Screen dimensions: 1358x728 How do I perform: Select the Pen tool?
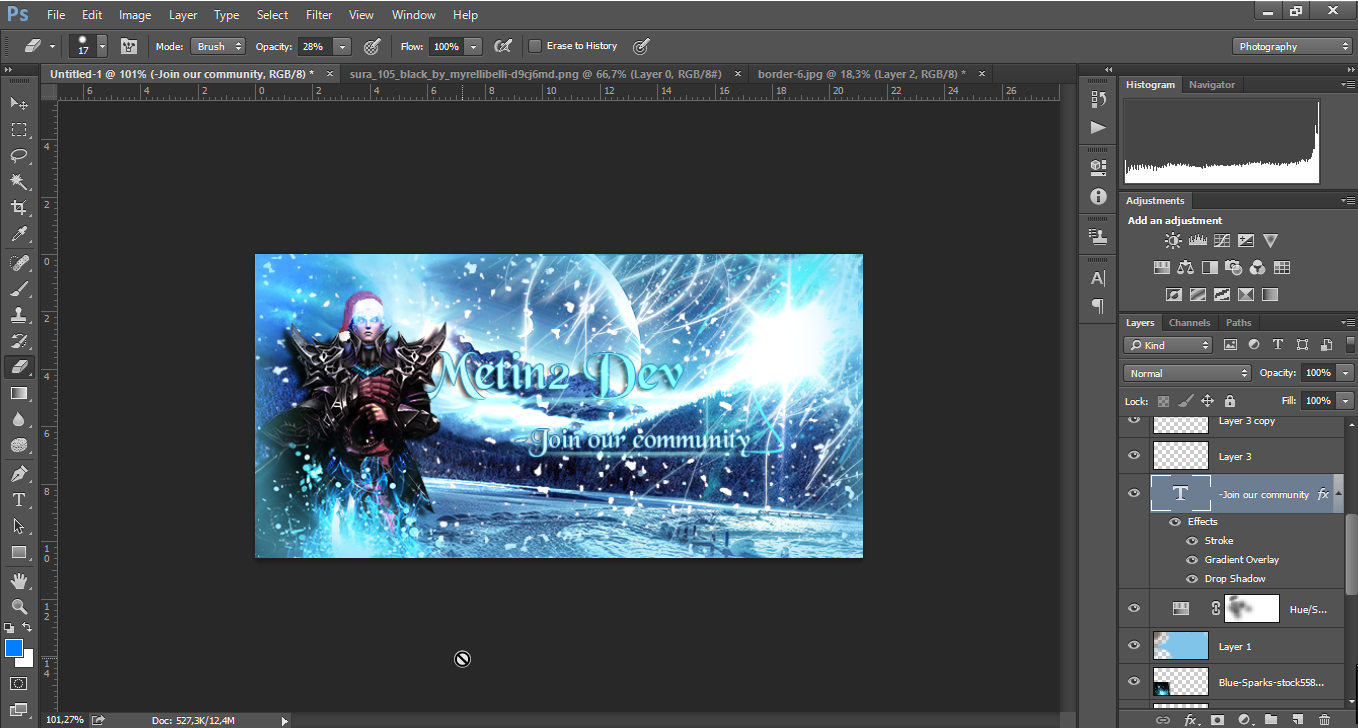click(x=19, y=473)
